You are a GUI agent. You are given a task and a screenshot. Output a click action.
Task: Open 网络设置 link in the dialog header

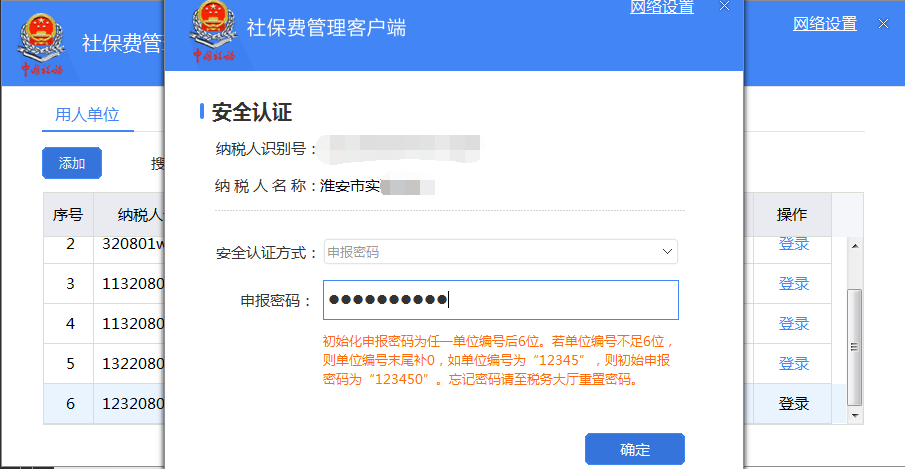pyautogui.click(x=661, y=7)
